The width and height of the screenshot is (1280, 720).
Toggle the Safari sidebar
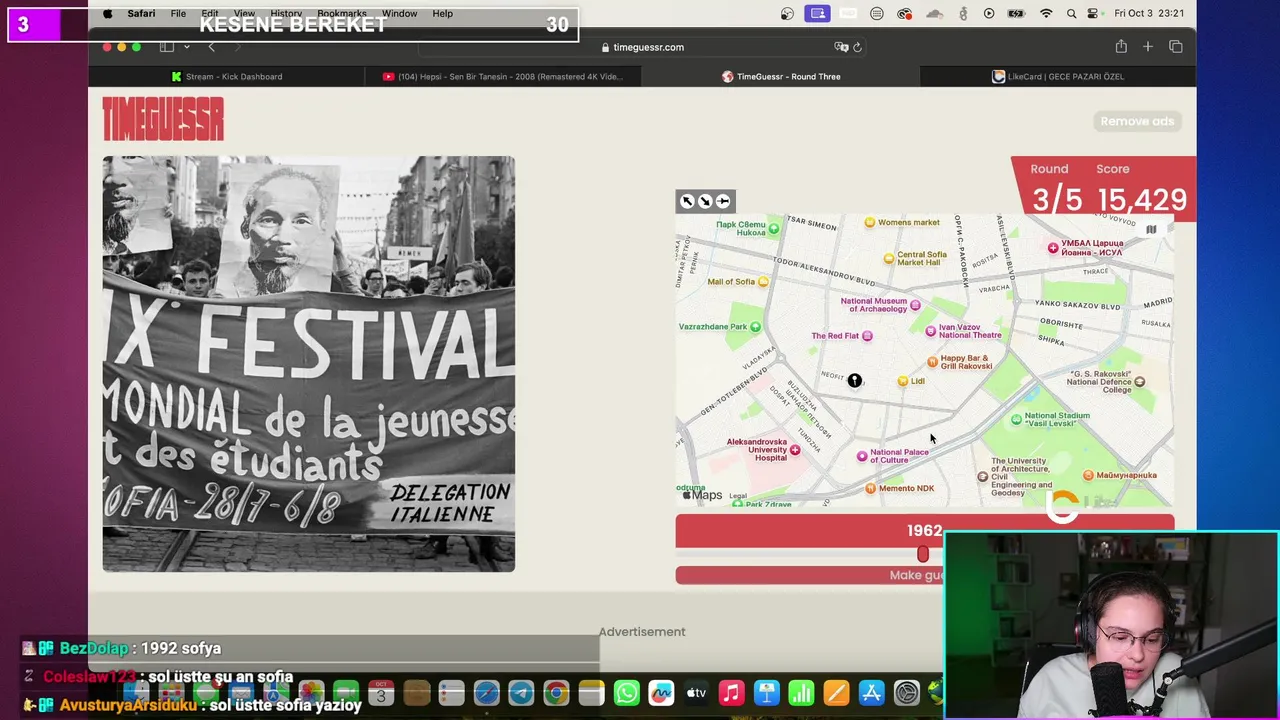(x=167, y=47)
